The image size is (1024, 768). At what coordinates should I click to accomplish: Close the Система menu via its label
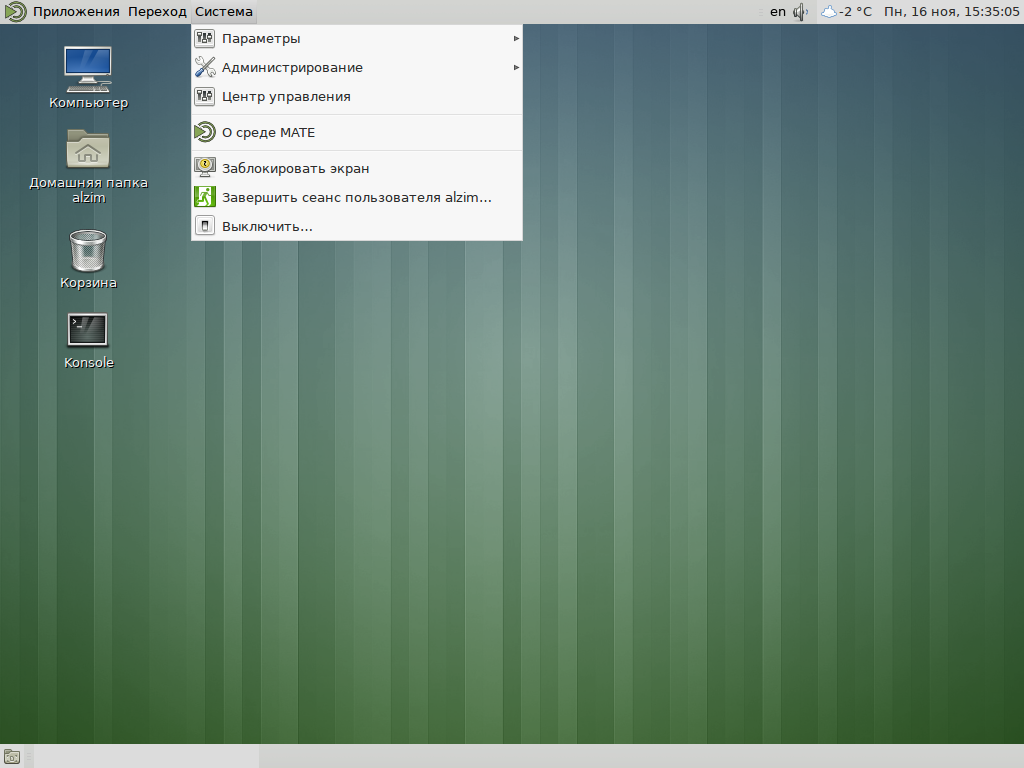click(224, 12)
